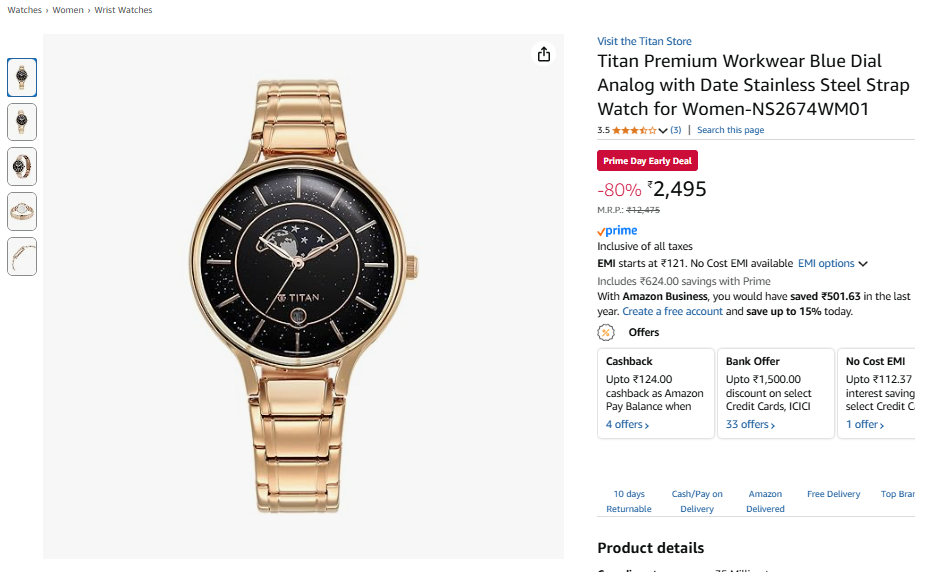Select the fifth strap thumbnail
This screenshot has width=930, height=572.
(22, 256)
